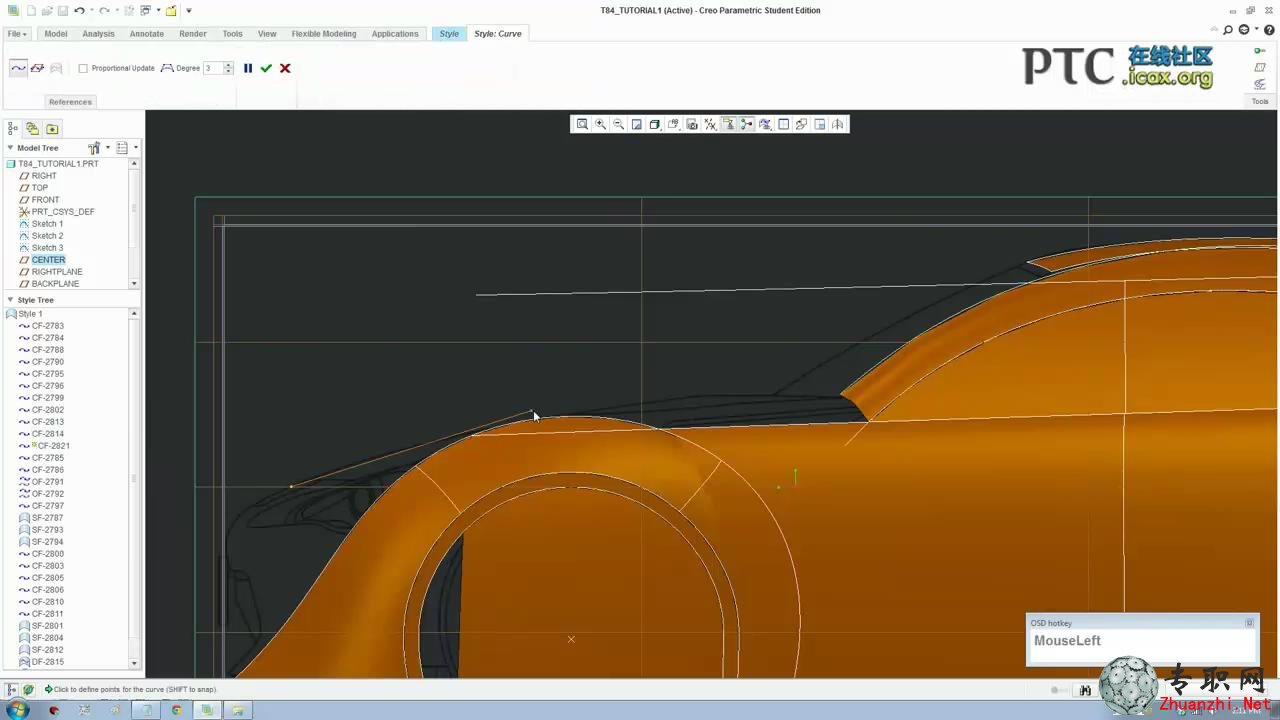Viewport: 1280px width, 720px height.
Task: Open the Applications ribbon tab
Action: click(x=395, y=34)
